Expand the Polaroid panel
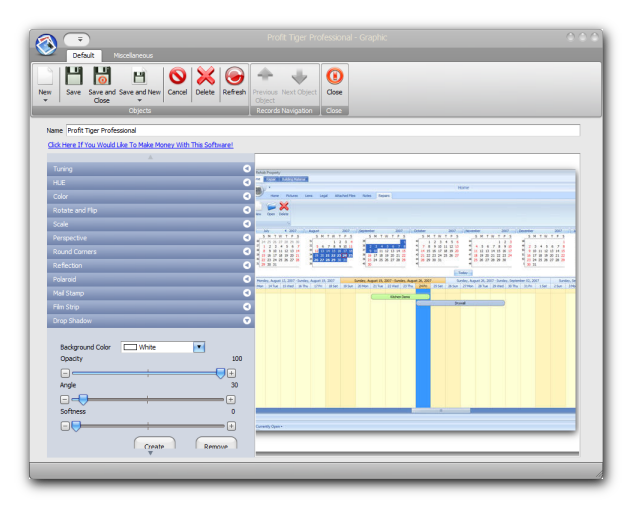Image resolution: width=637 pixels, height=513 pixels. click(151, 279)
